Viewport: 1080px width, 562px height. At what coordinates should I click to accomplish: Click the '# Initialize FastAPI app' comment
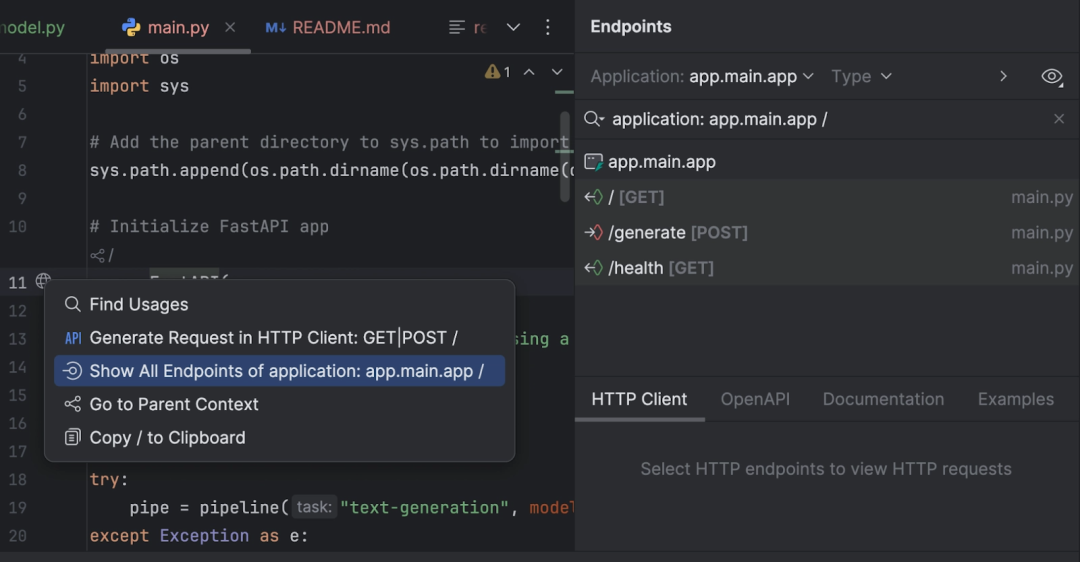click(209, 227)
